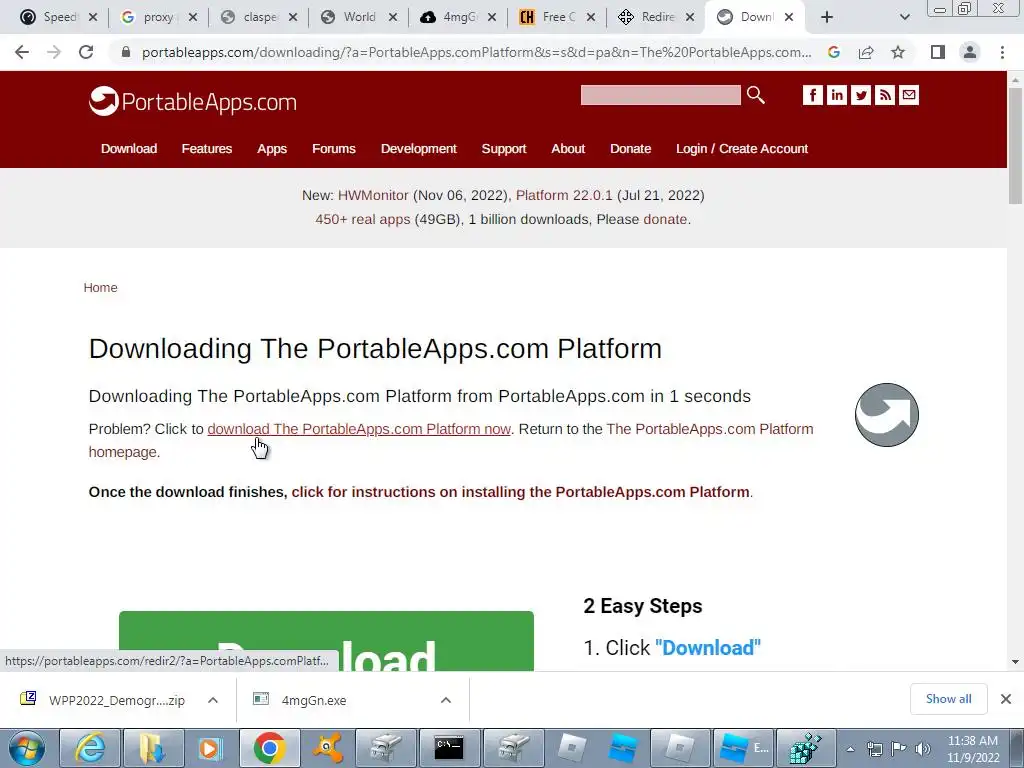Click the installing instructions link

520,492
